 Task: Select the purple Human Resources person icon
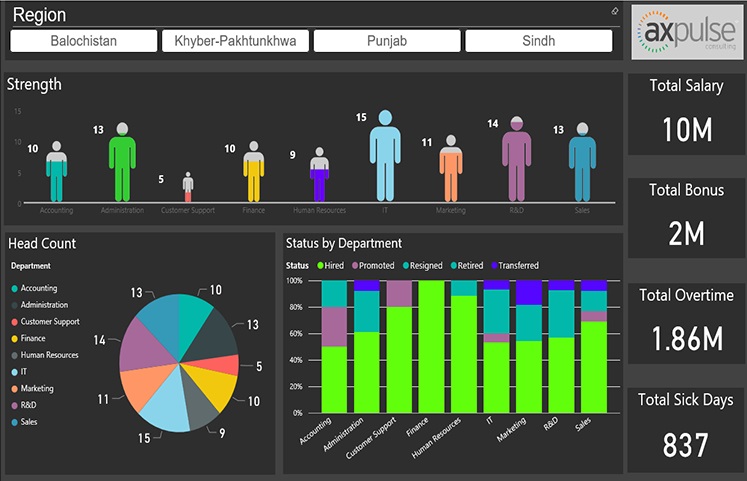pyautogui.click(x=319, y=177)
